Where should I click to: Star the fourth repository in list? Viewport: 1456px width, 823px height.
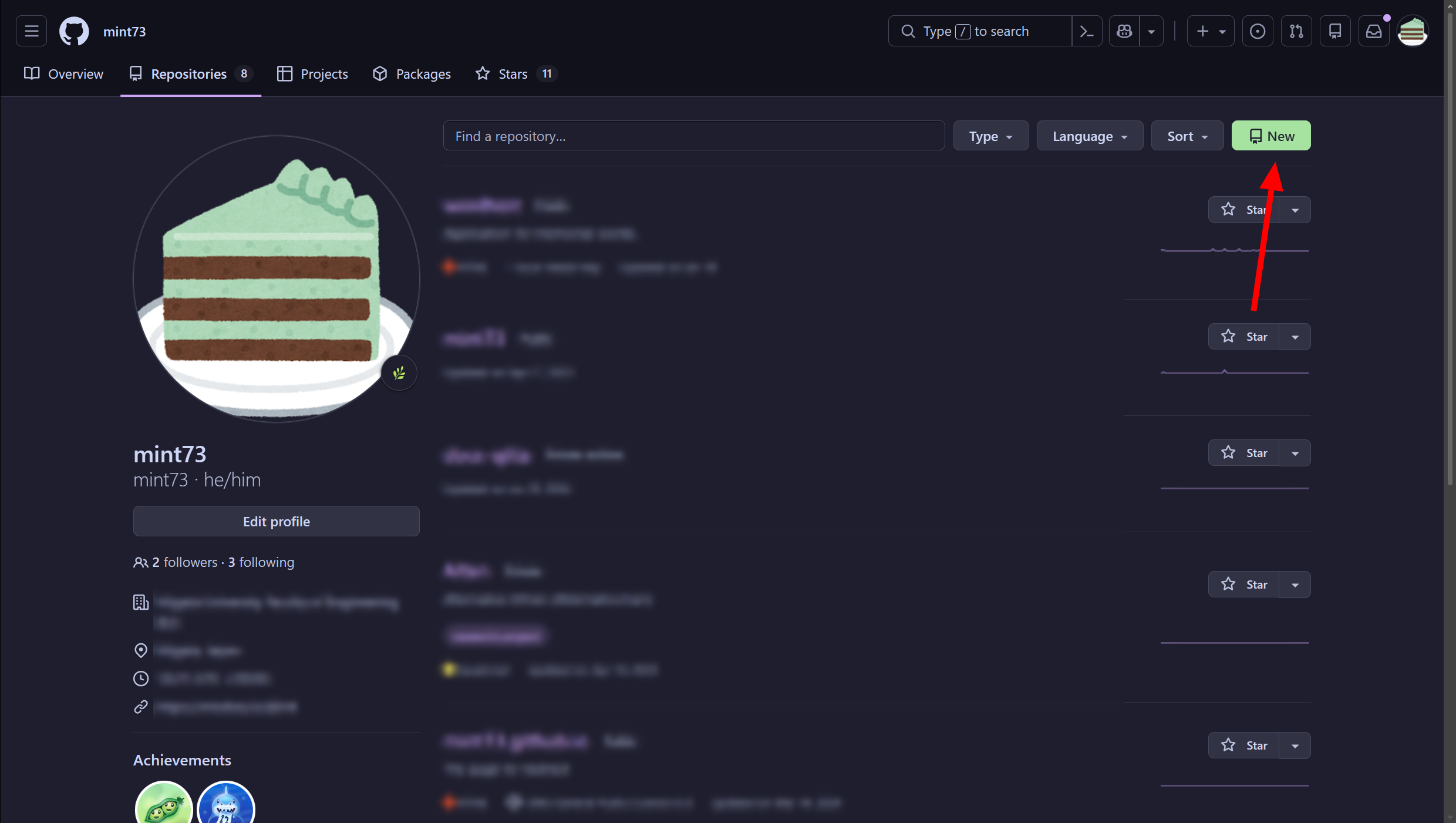(1243, 585)
